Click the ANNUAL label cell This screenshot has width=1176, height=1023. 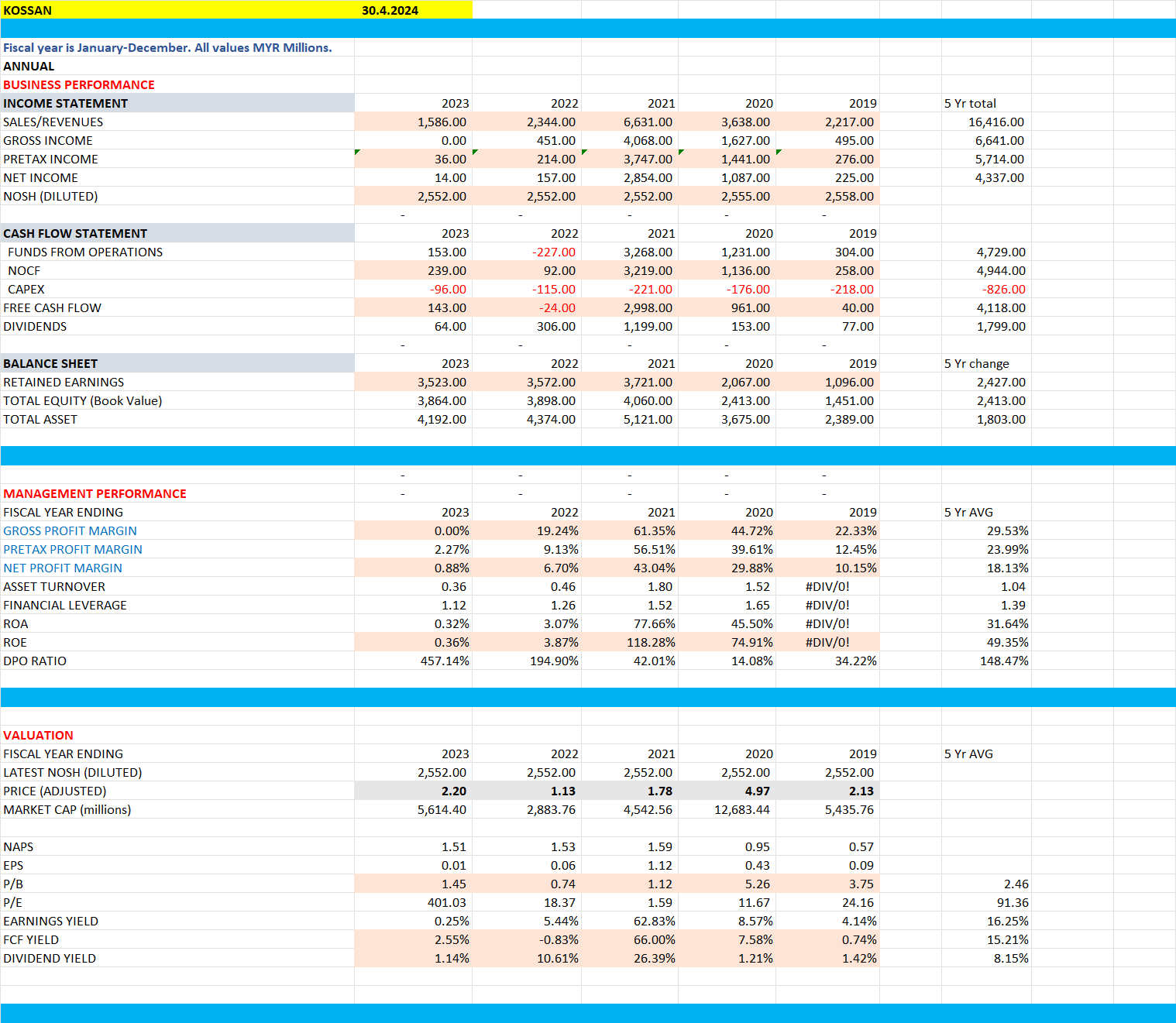177,66
